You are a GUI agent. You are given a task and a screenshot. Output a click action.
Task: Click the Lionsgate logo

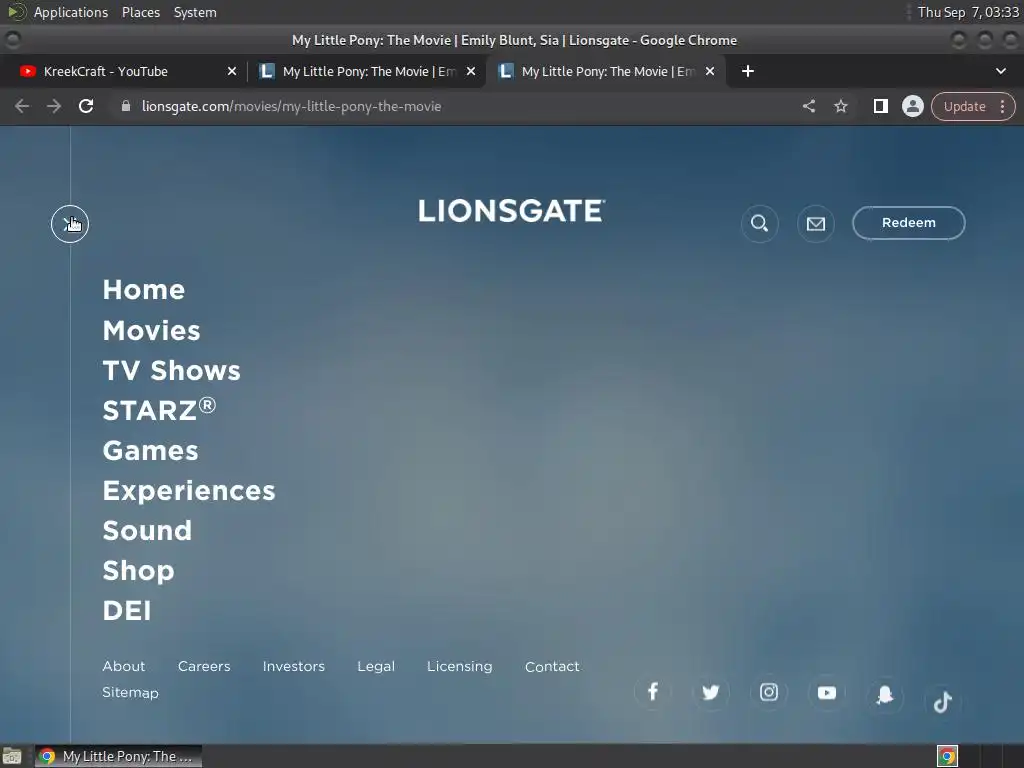[x=512, y=211]
